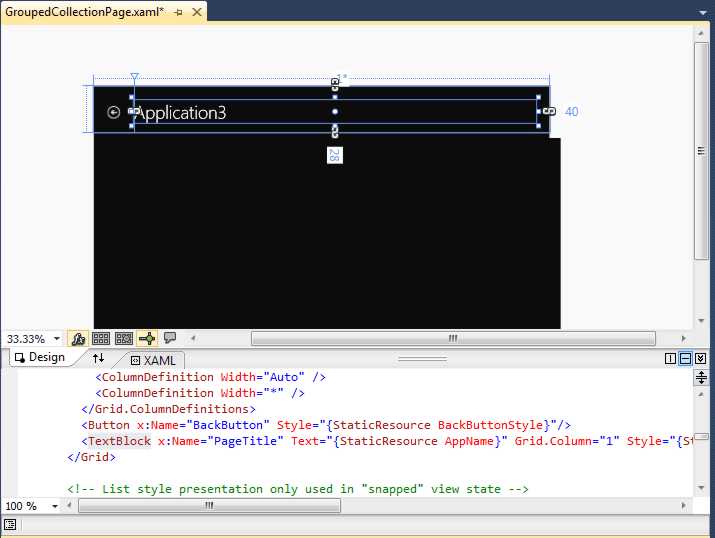The height and width of the screenshot is (538, 715).
Task: Collapse the XAML pane with double chevron
Action: tap(700, 359)
